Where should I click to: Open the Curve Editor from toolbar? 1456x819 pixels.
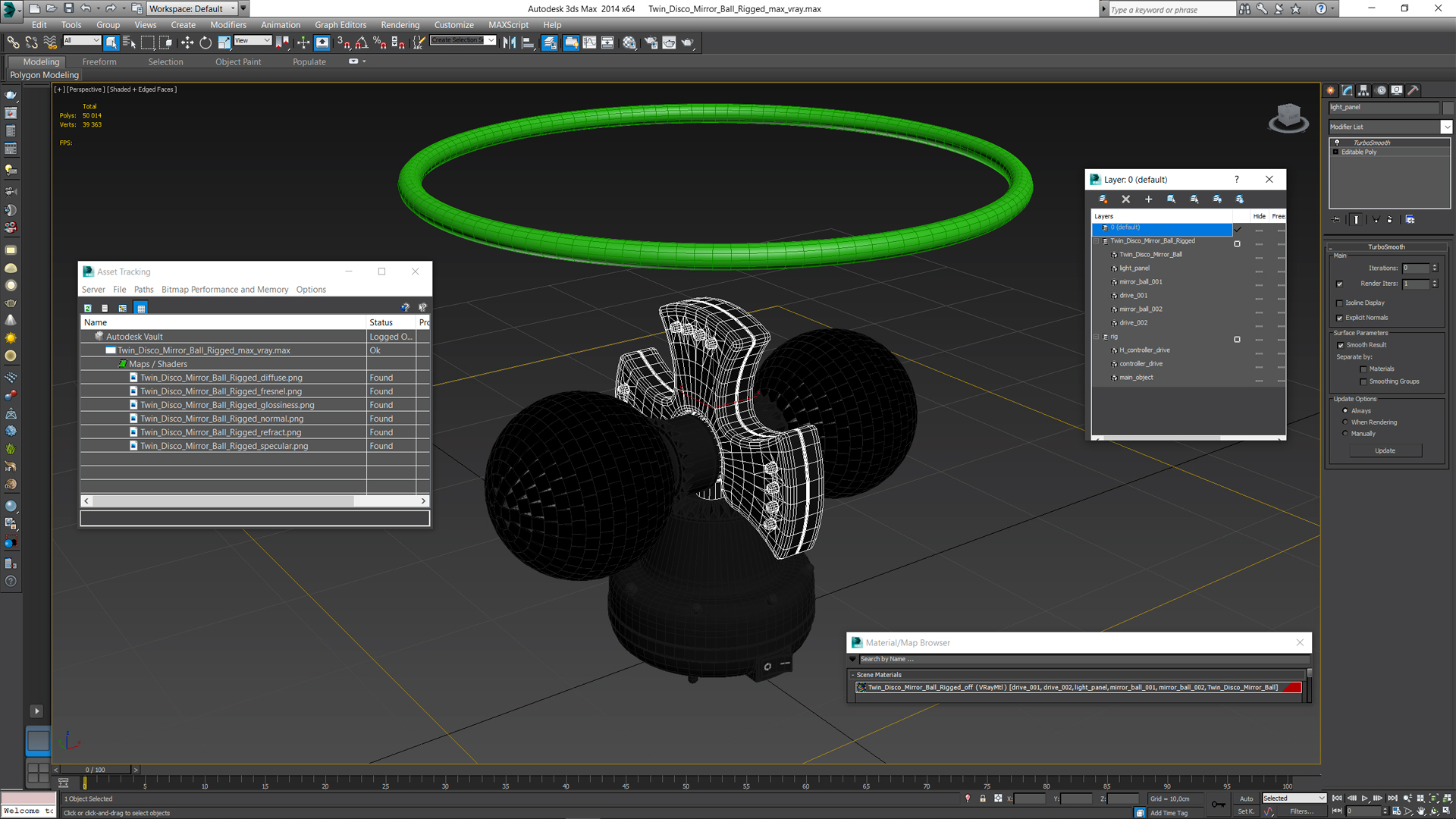[589, 42]
